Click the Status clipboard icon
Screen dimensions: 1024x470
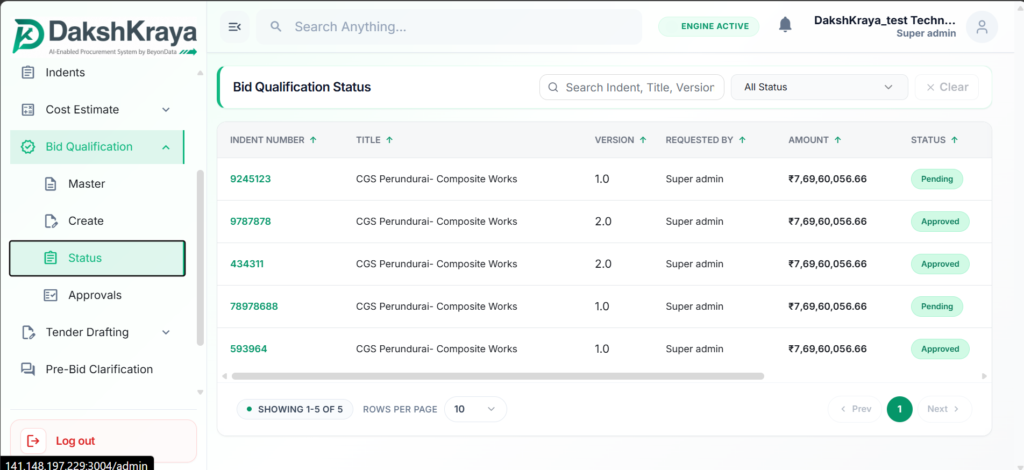(50, 258)
